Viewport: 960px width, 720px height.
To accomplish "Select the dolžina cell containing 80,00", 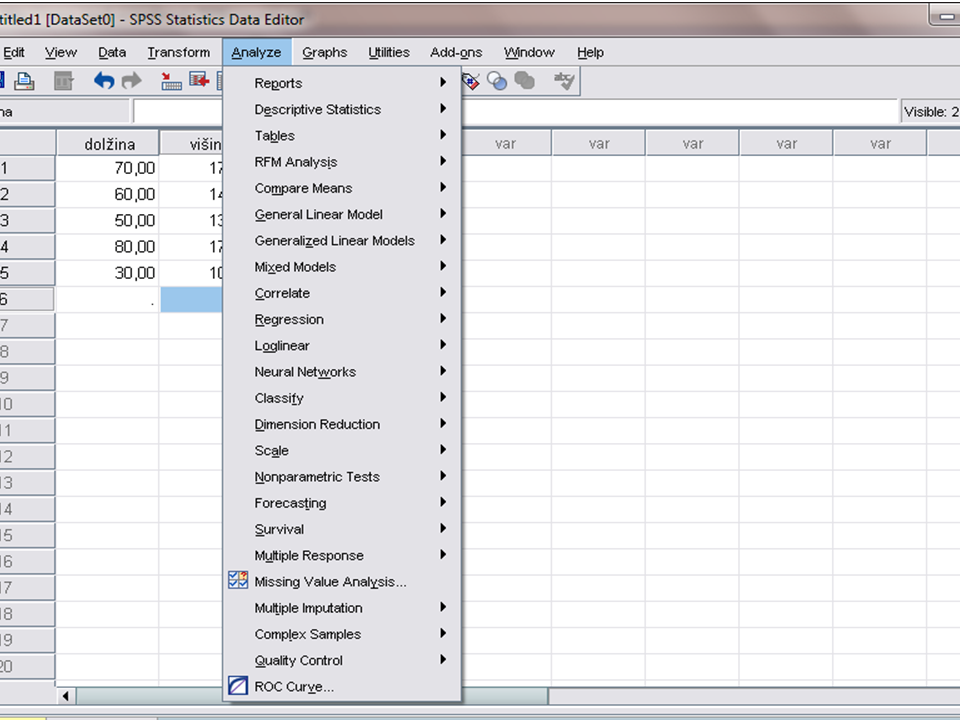I will coord(108,247).
